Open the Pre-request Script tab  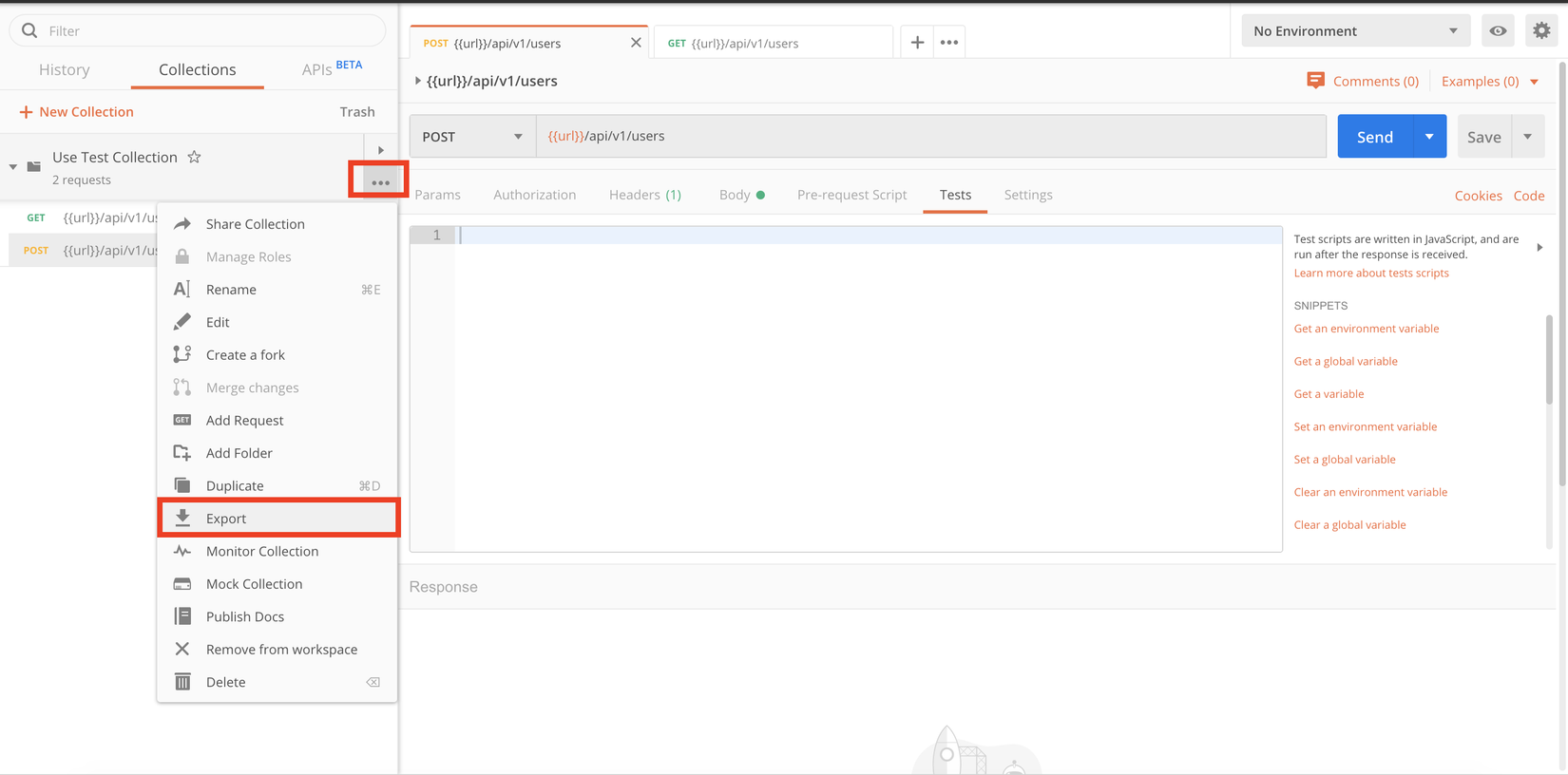pyautogui.click(x=851, y=195)
